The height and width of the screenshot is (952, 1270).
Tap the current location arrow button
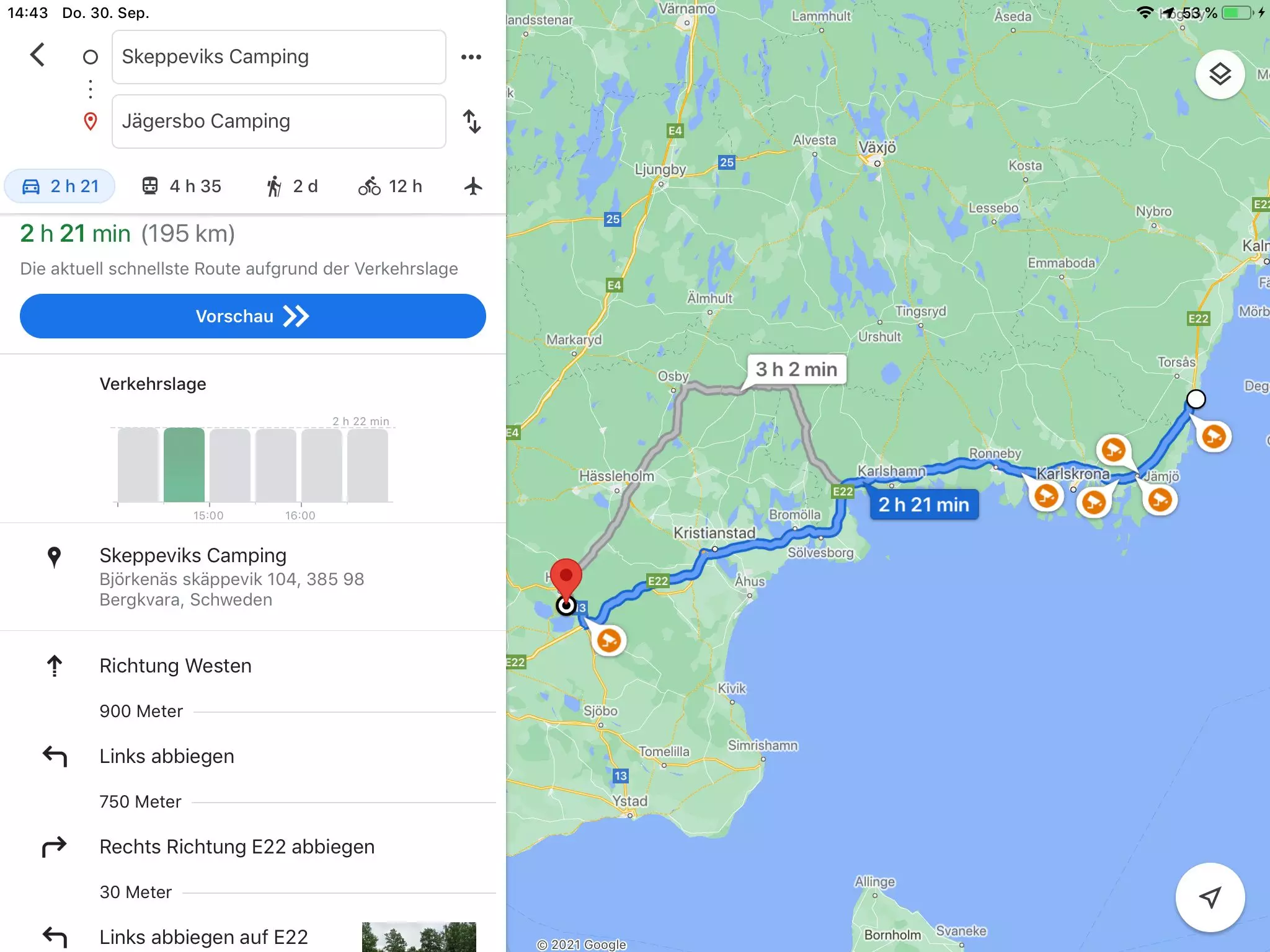coord(1210,897)
